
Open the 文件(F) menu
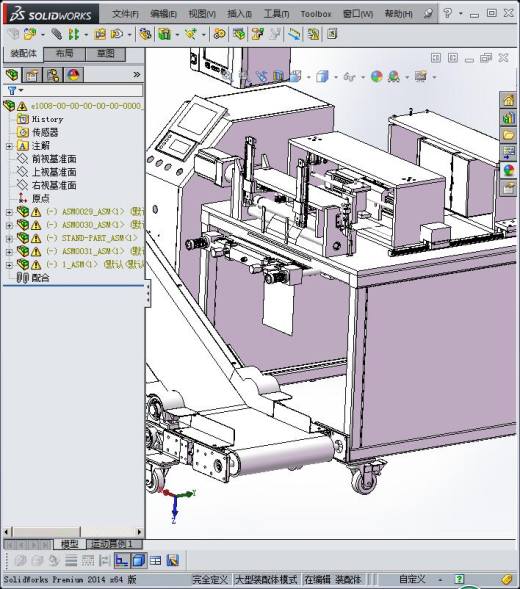coord(125,14)
